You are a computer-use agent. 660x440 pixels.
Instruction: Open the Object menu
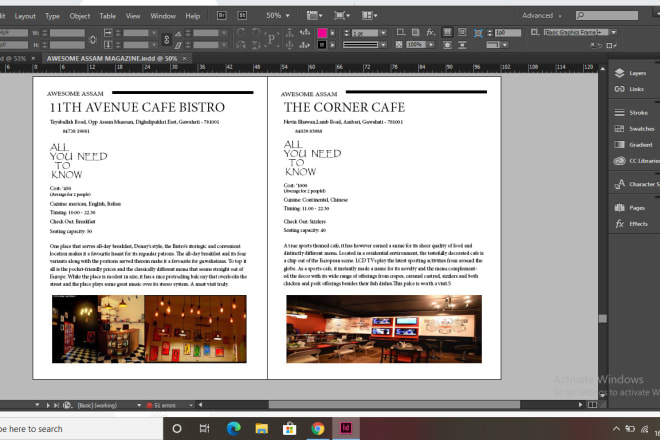click(80, 16)
